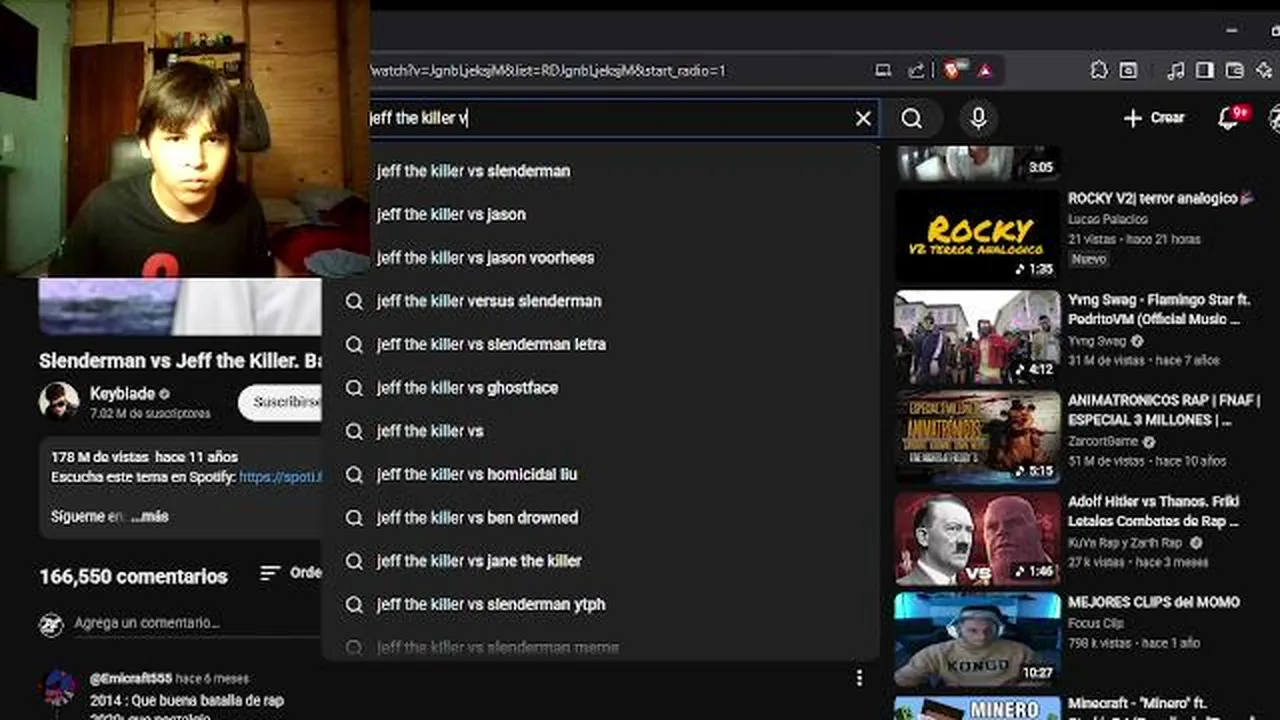
Task: Open the Minecraft 'Minero' video thumbnail
Action: coord(977,707)
